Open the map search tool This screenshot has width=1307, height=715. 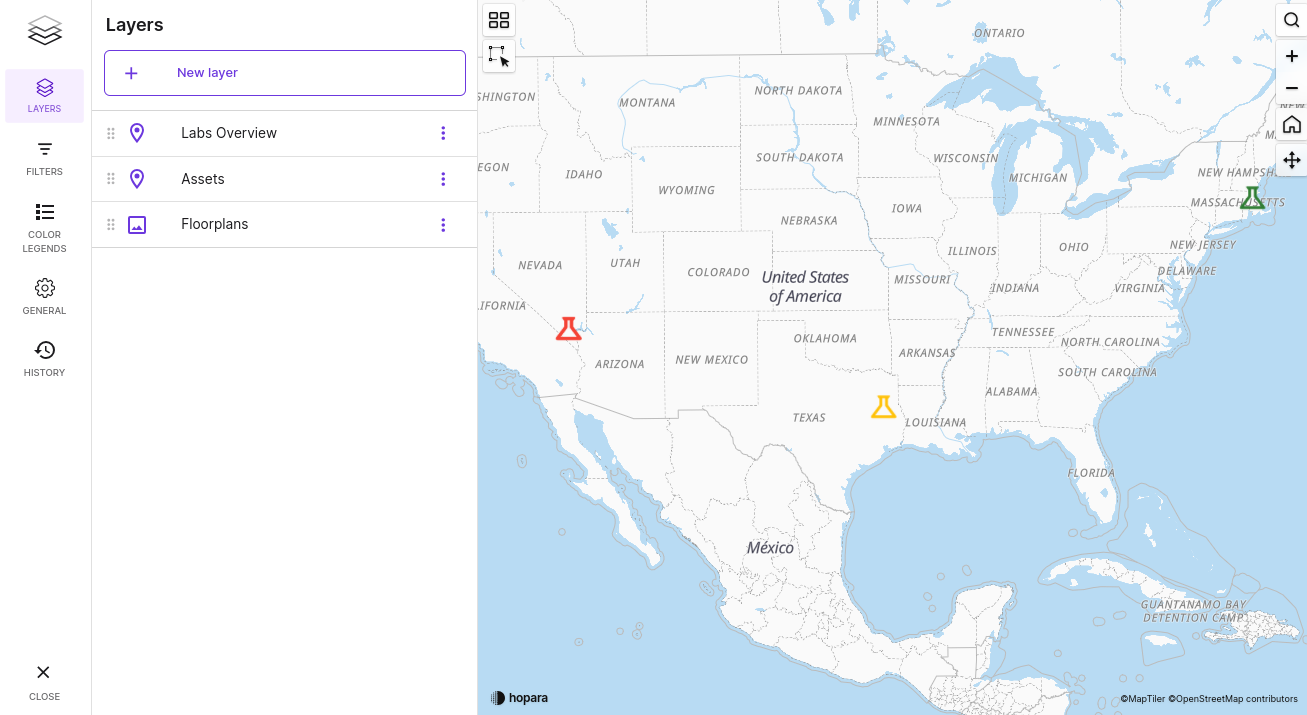[x=1291, y=20]
